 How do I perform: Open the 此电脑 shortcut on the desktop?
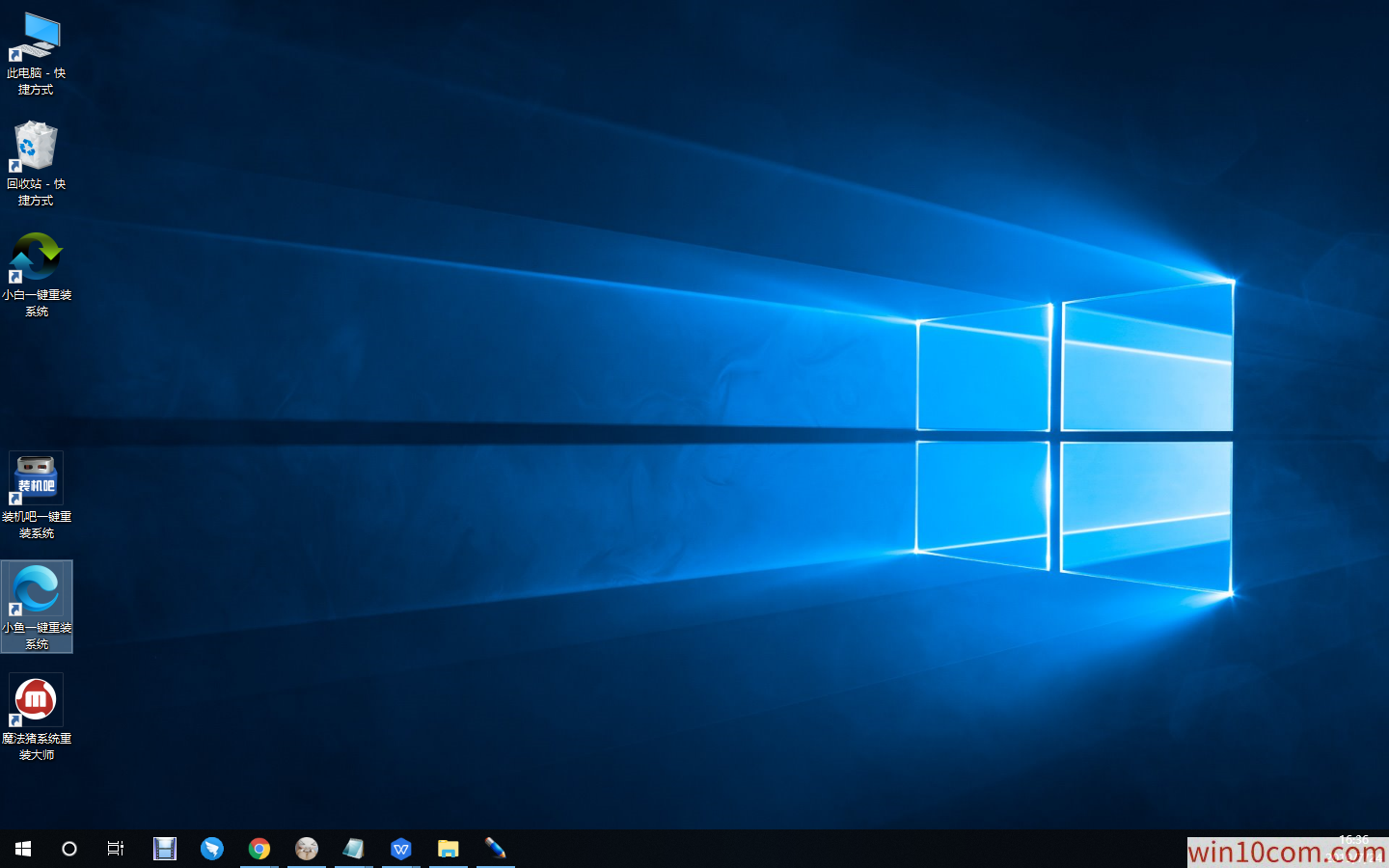(x=36, y=54)
